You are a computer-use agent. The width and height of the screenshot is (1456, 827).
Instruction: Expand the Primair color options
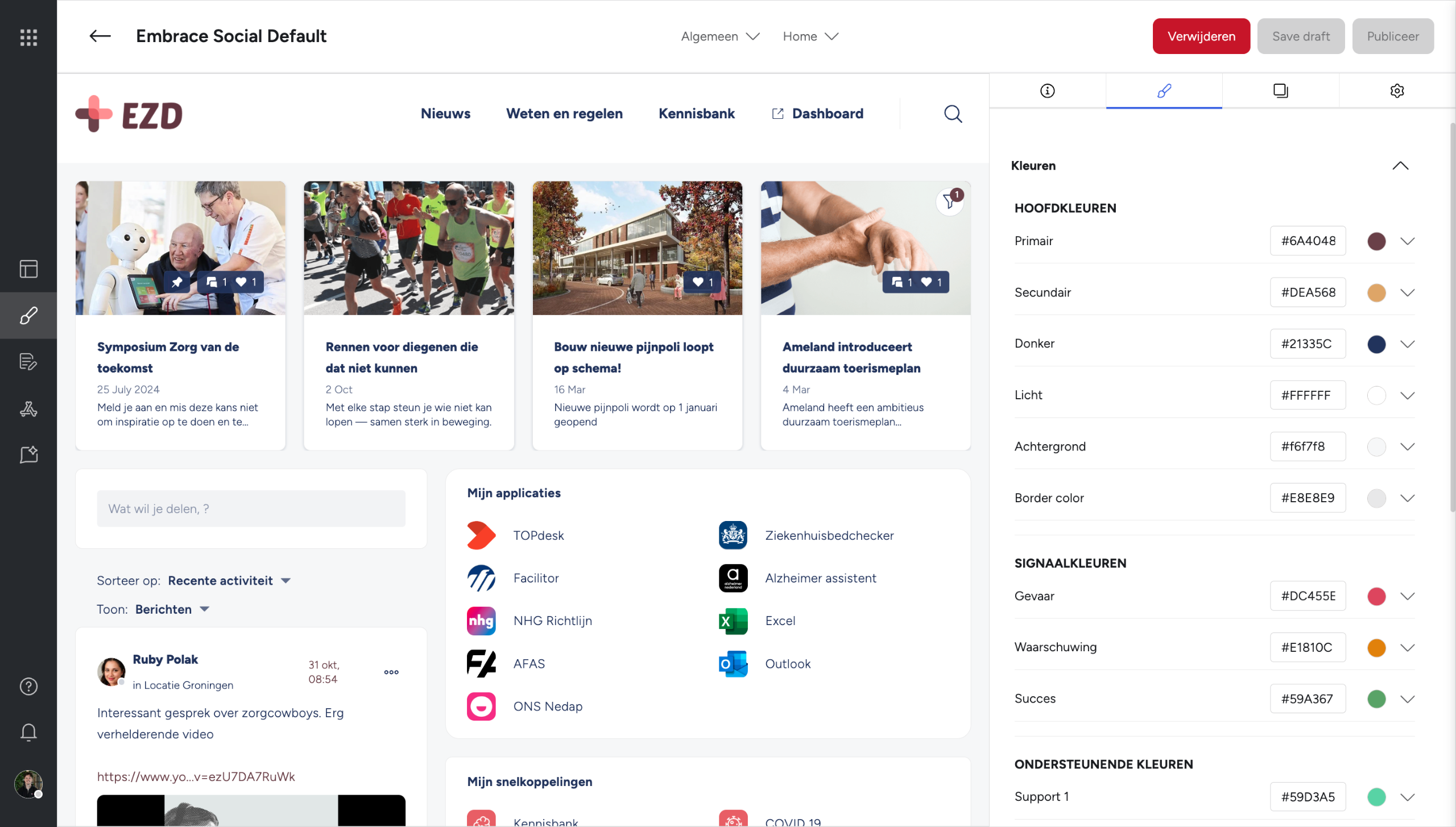click(x=1408, y=241)
